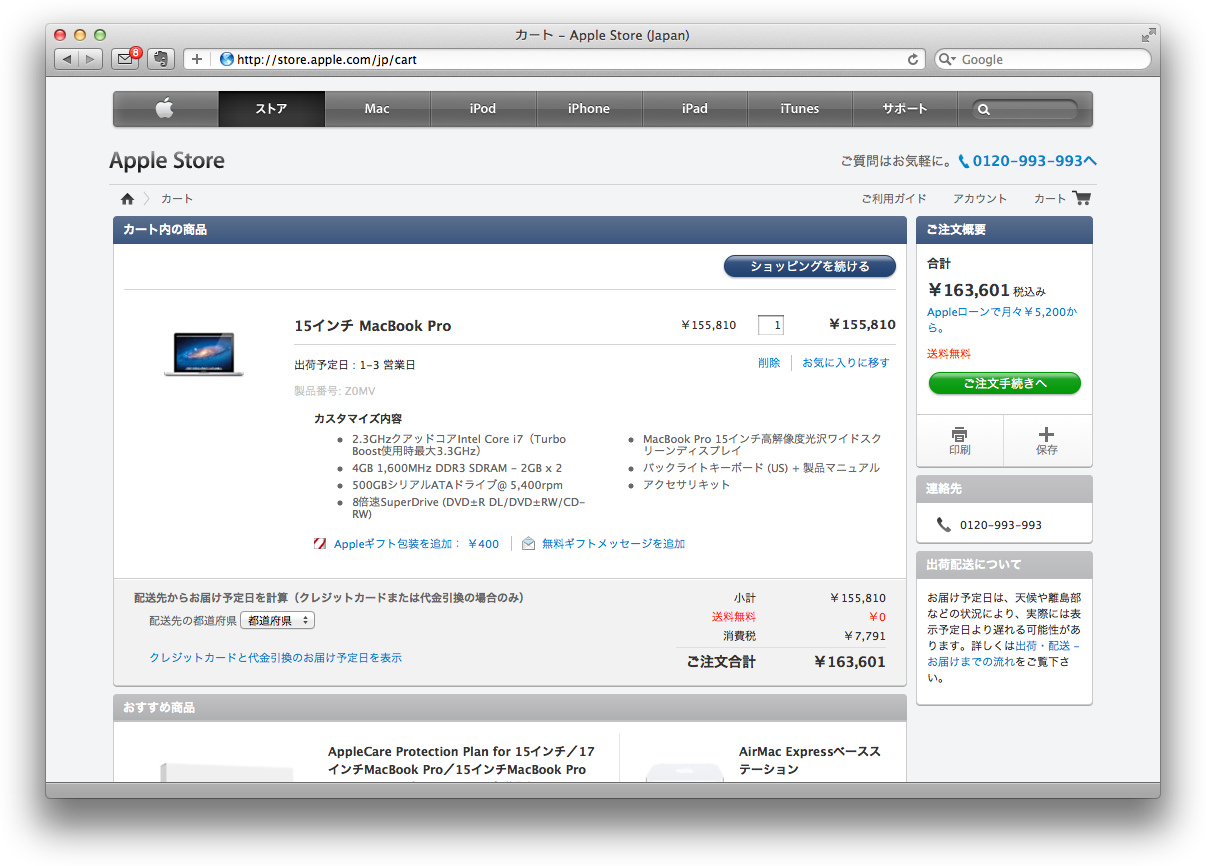The height and width of the screenshot is (866, 1206).
Task: Reload the page using the refresh icon
Action: 912,60
